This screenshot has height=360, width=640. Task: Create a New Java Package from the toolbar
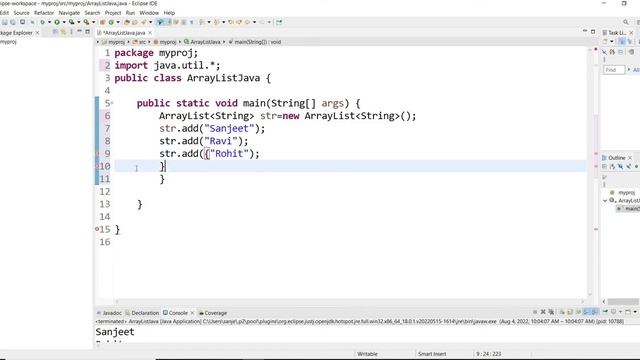pyautogui.click(x=102, y=22)
